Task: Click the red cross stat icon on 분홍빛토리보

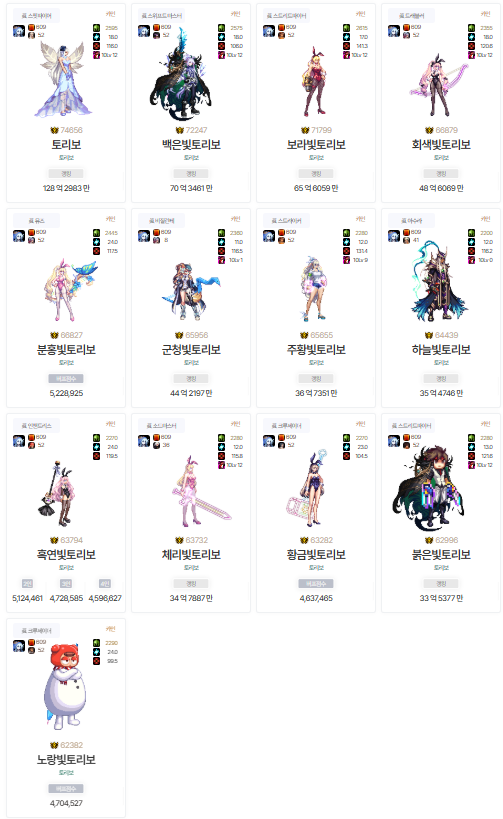Action: click(x=97, y=251)
